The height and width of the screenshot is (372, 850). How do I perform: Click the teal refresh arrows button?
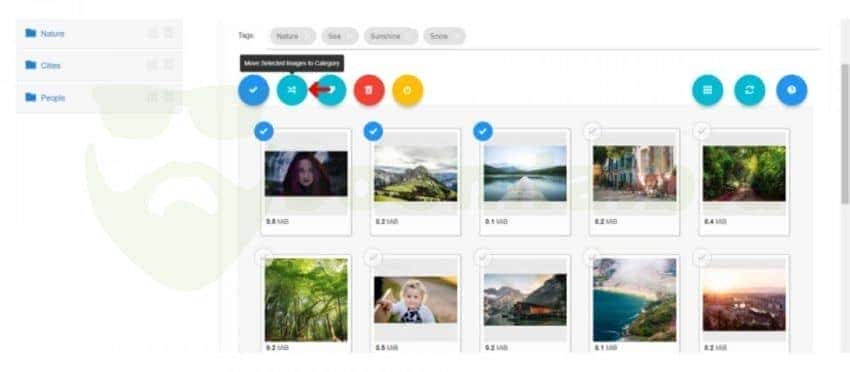pos(750,90)
